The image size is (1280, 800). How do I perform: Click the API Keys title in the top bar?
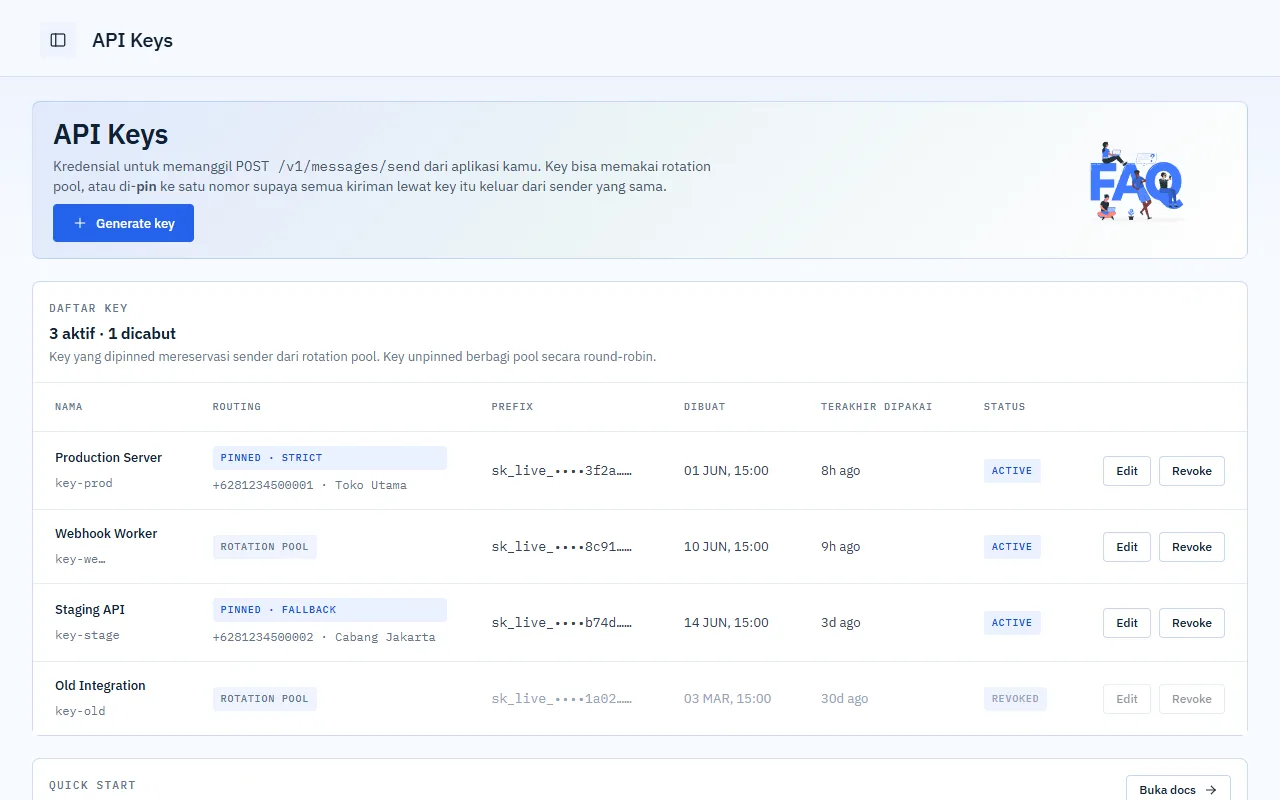(x=132, y=40)
